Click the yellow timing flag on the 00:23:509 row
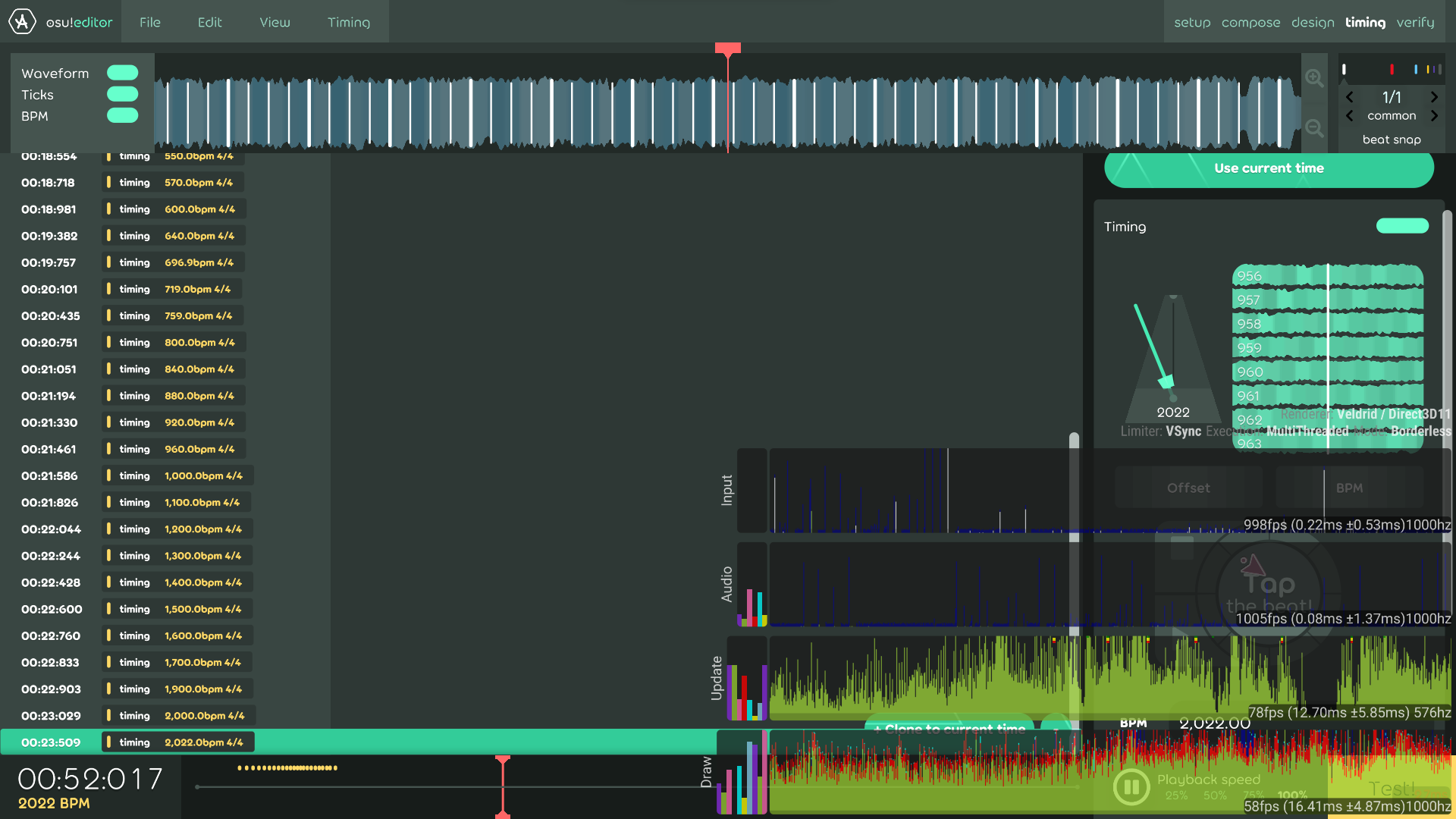Viewport: 1456px width, 819px height. click(x=111, y=742)
